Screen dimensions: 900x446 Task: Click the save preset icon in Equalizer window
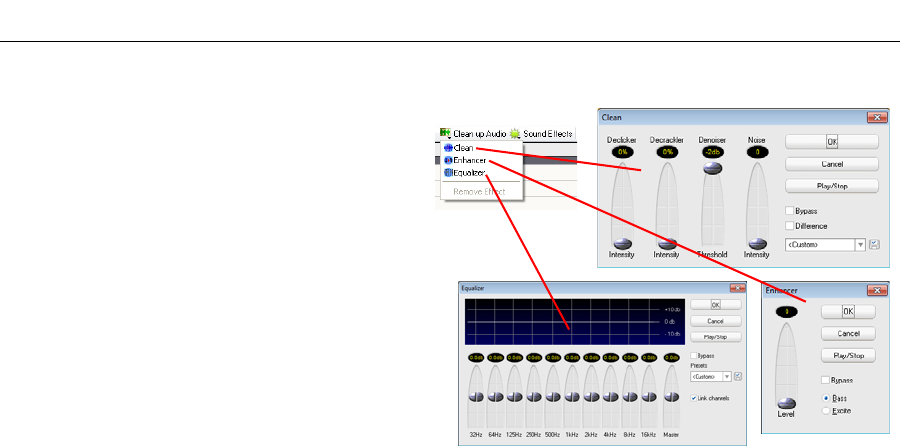click(738, 377)
